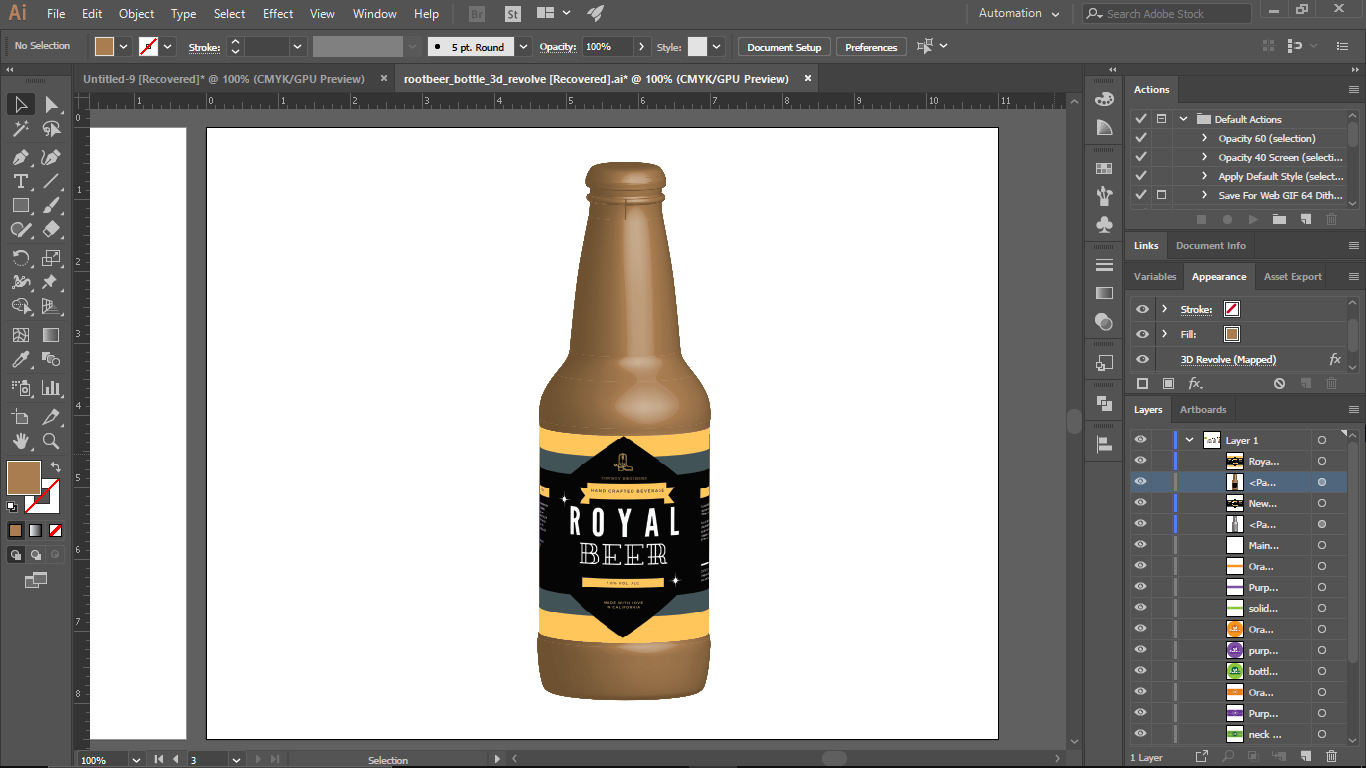Delete selection in Layers panel trash

pos(1331,757)
